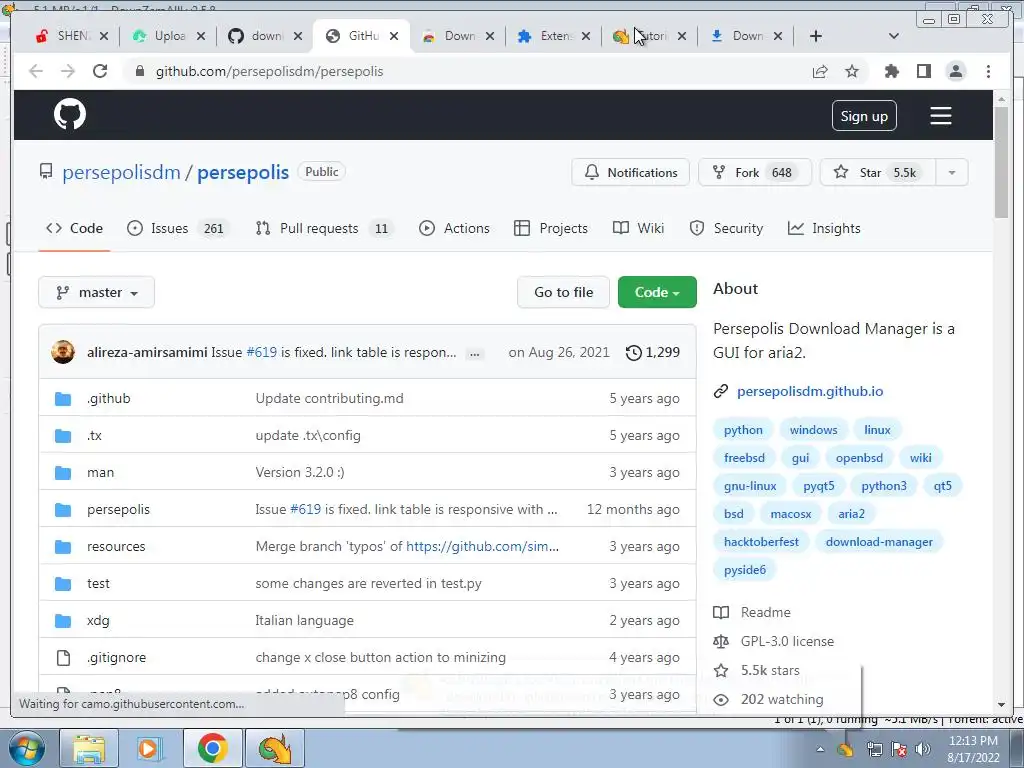Click the GitHub octocat logo
The image size is (1024, 768).
[70, 114]
